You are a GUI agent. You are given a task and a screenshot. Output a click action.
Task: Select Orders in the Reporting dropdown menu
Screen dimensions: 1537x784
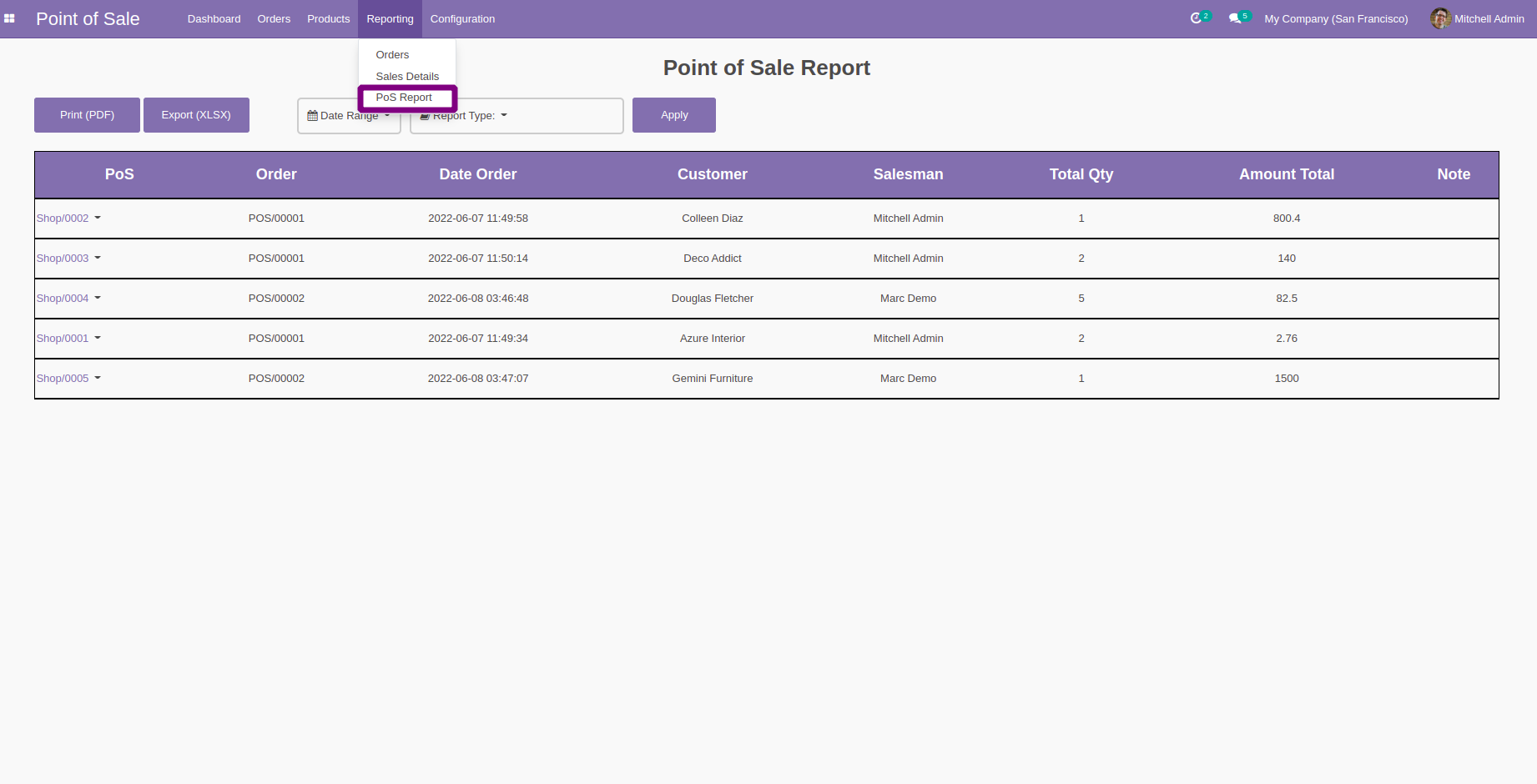pyautogui.click(x=392, y=54)
